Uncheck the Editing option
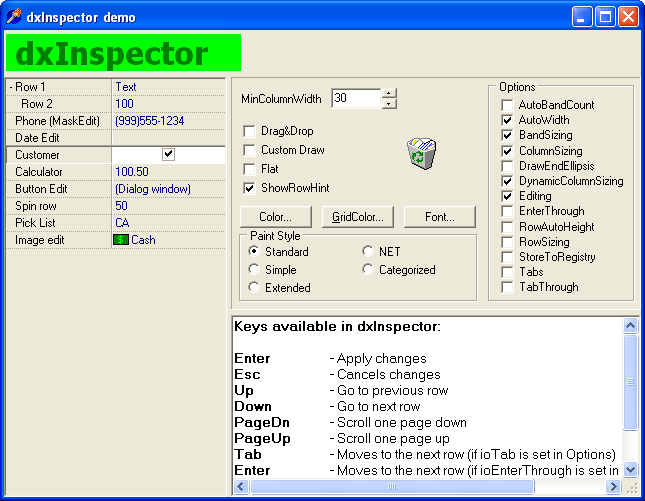 tap(507, 196)
